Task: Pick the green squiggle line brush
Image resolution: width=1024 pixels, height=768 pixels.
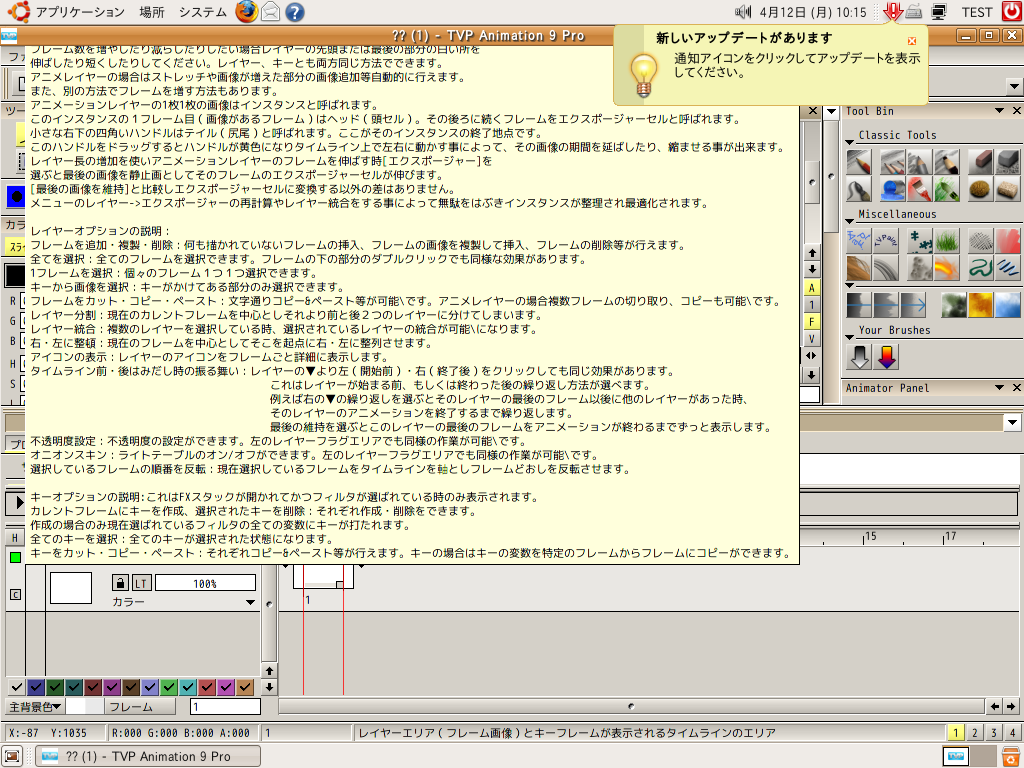Action: (980, 268)
